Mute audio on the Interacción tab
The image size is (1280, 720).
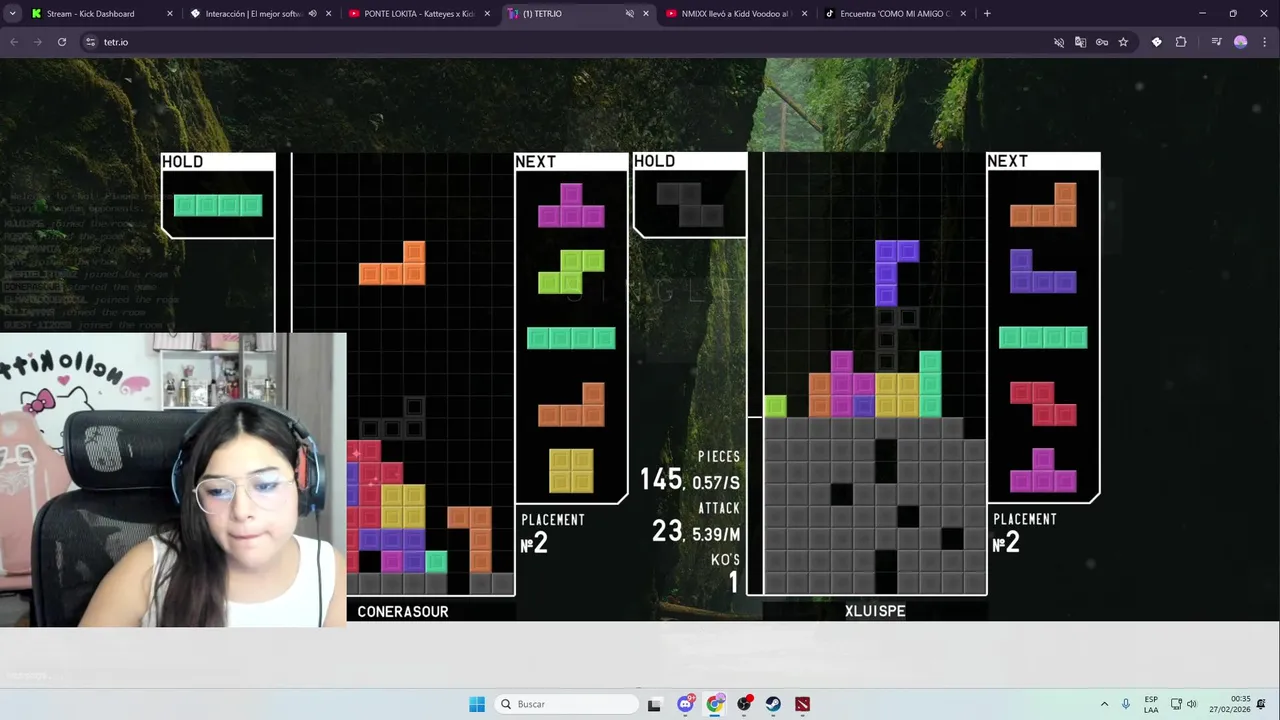312,14
